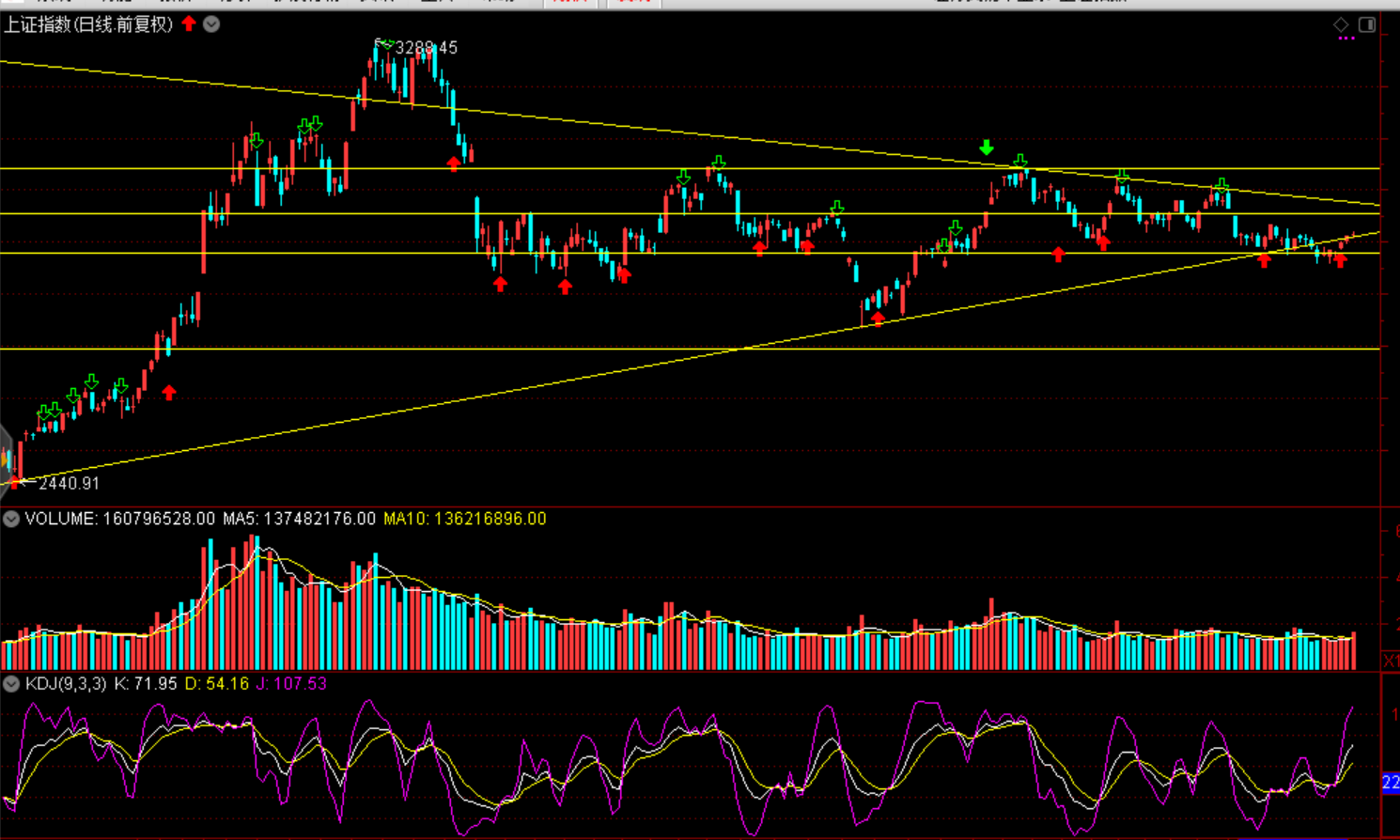The image size is (1400, 840).
Task: Select the KDJ(9,3,3) indicator label
Action: coord(66,684)
